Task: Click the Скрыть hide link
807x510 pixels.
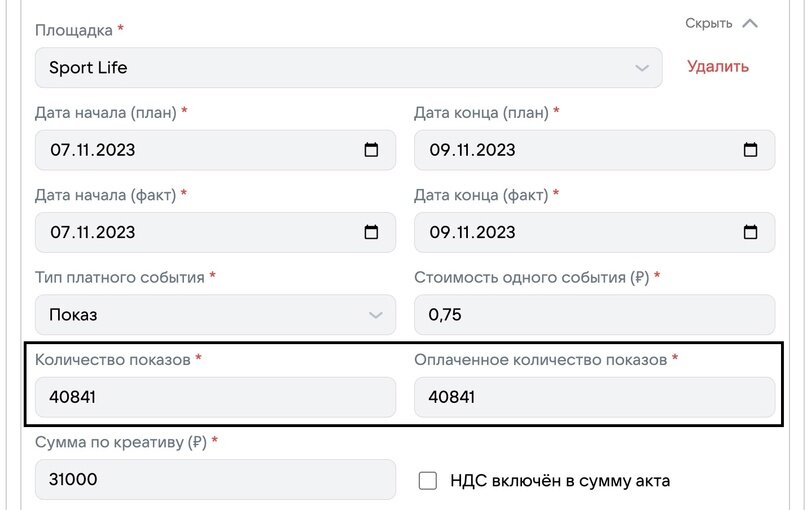Action: click(x=708, y=23)
